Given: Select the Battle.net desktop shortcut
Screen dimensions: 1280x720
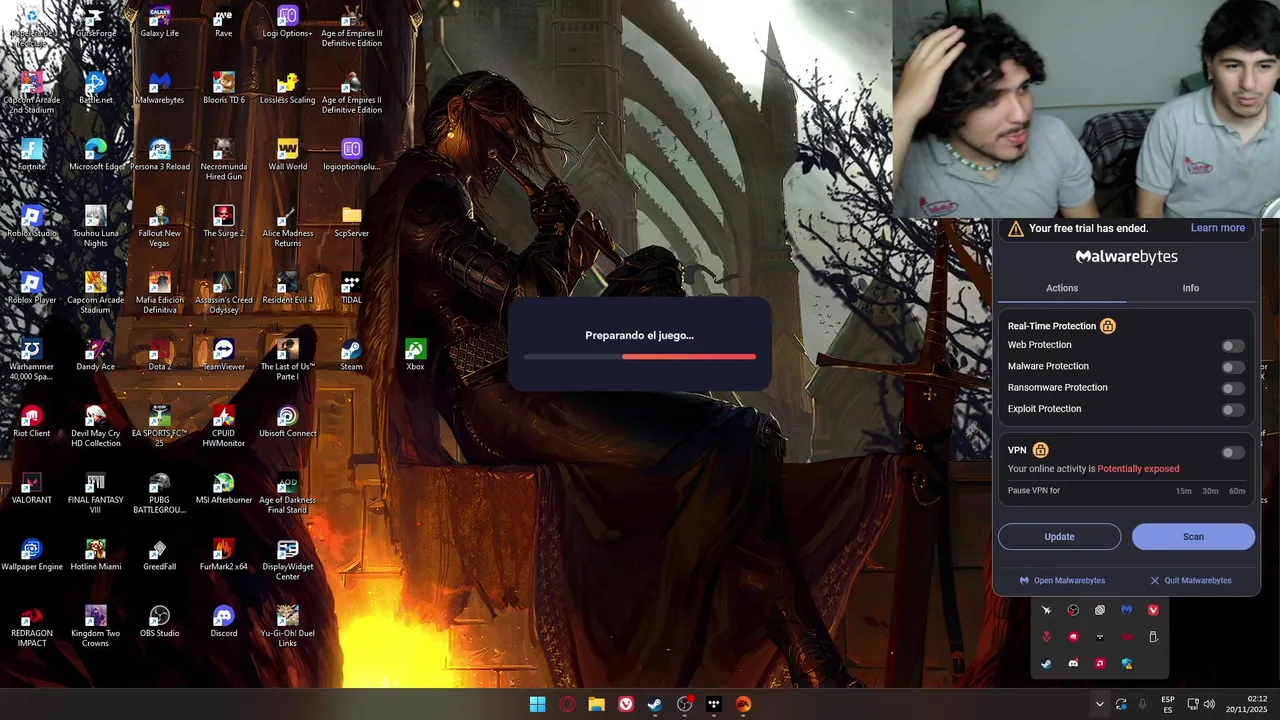Looking at the screenshot, I should 95,88.
